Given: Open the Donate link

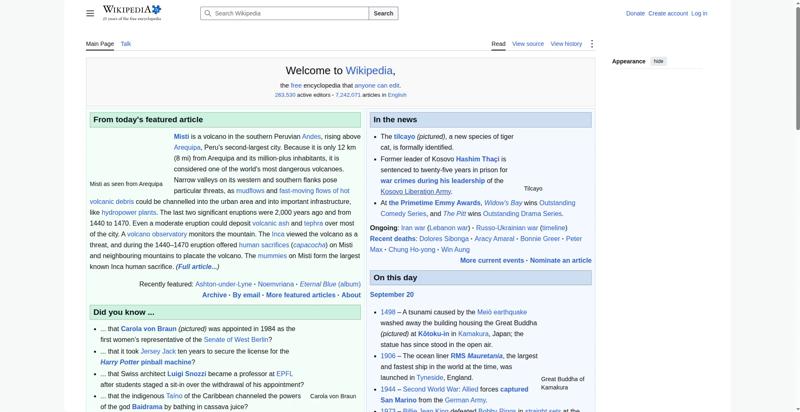Looking at the screenshot, I should point(635,14).
